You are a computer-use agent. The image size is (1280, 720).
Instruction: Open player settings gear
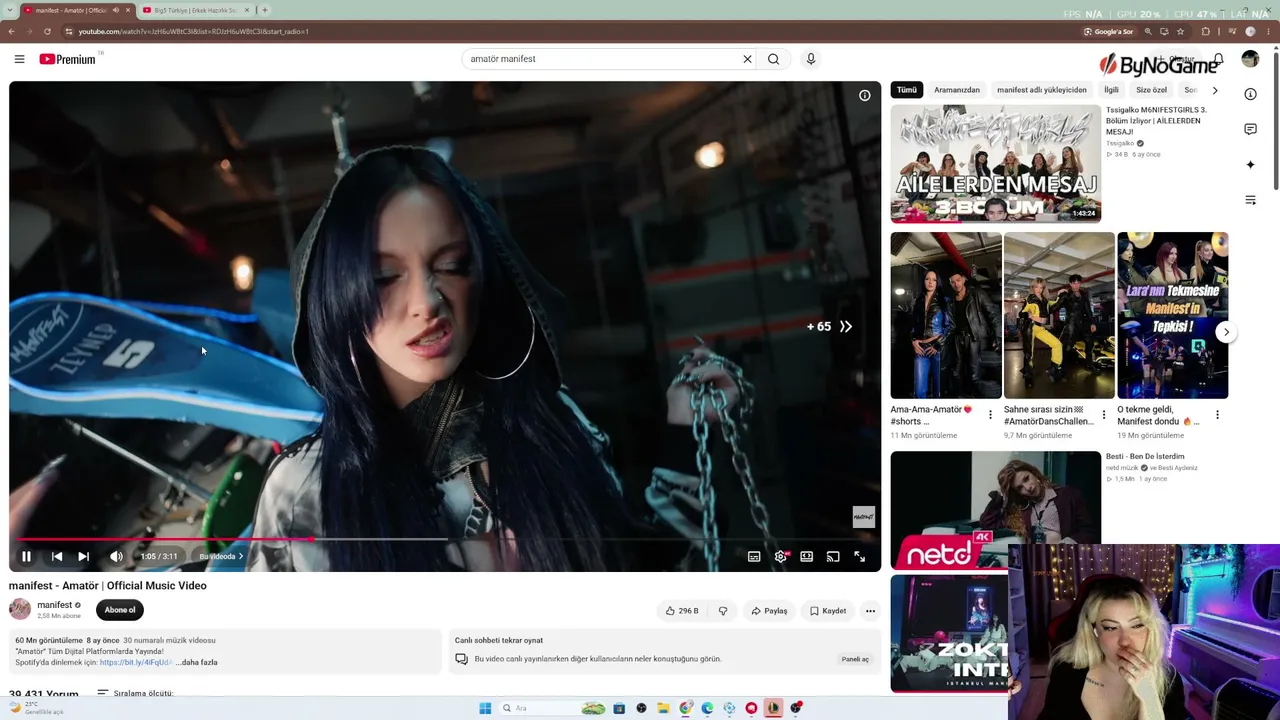coord(781,557)
